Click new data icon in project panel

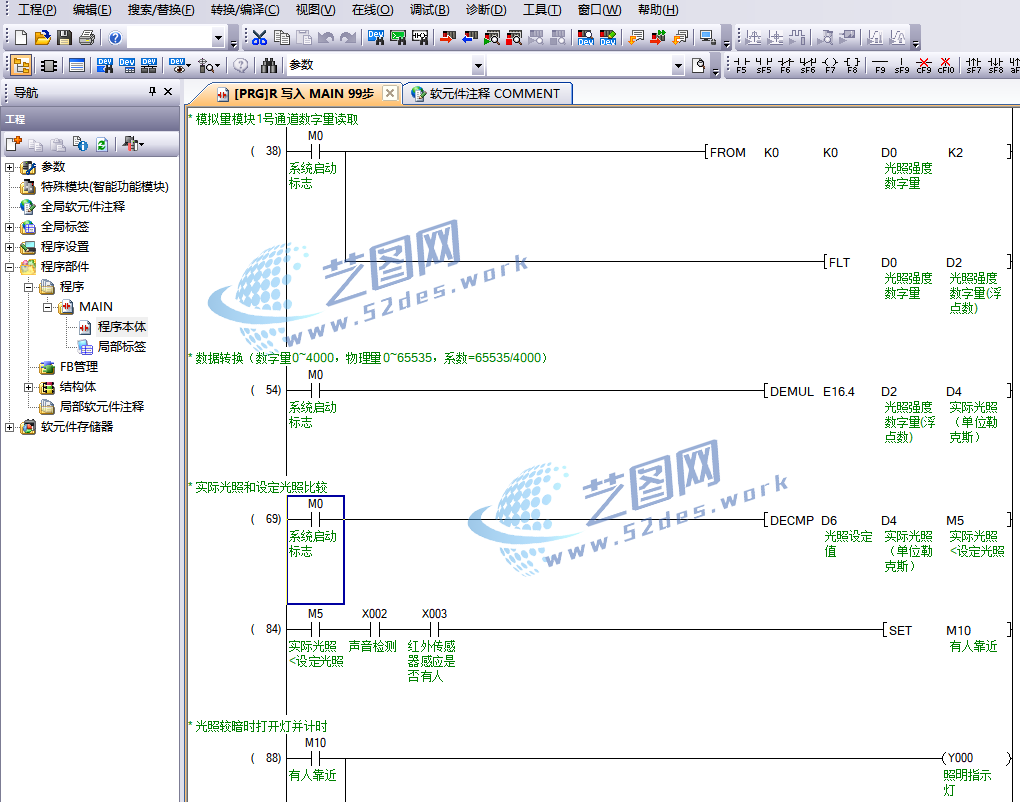point(14,144)
